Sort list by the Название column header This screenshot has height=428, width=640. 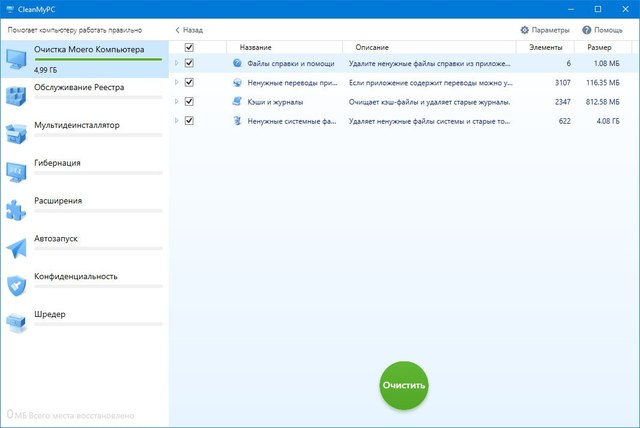[x=256, y=47]
